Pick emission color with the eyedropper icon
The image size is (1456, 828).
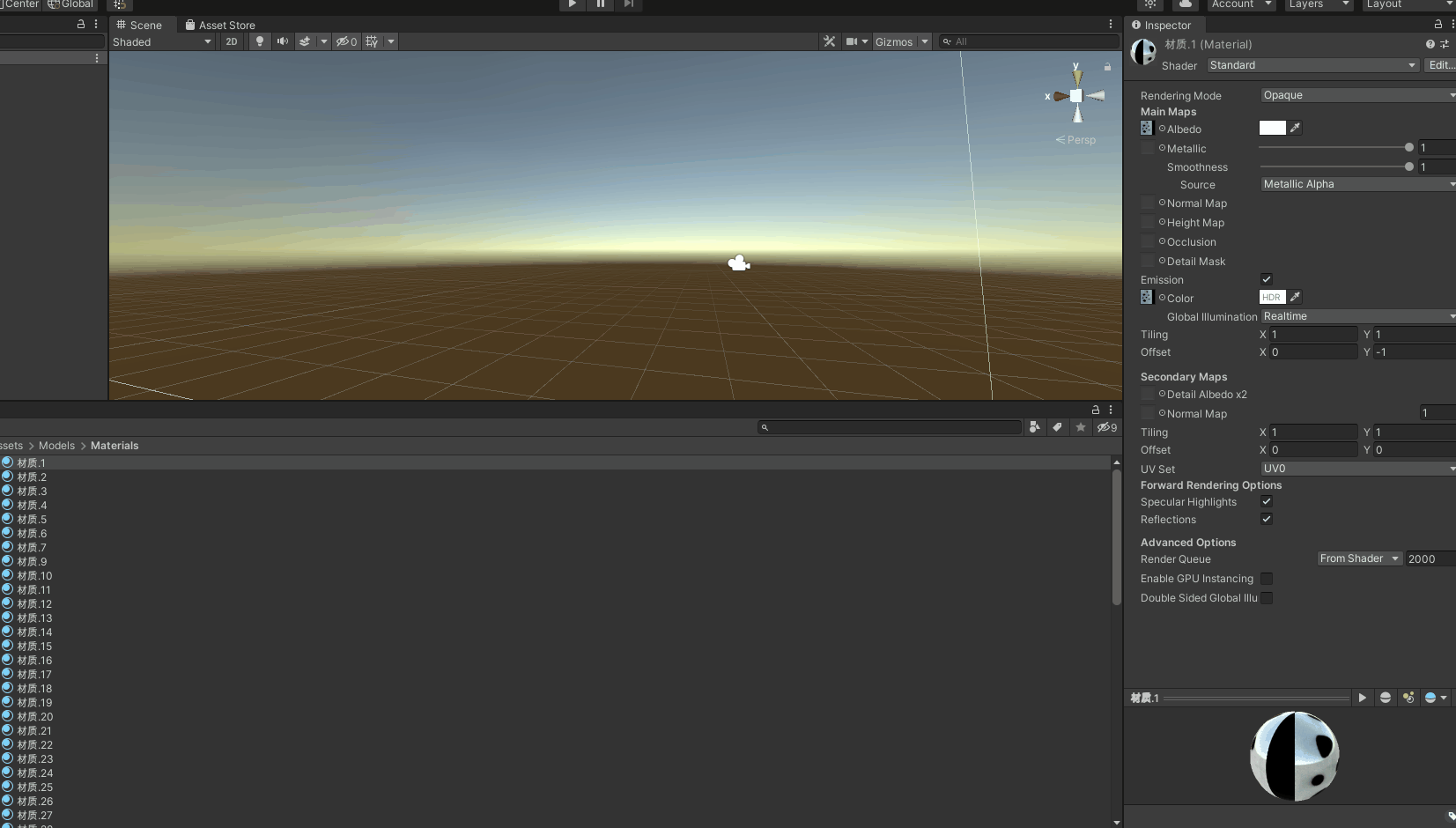coord(1295,297)
